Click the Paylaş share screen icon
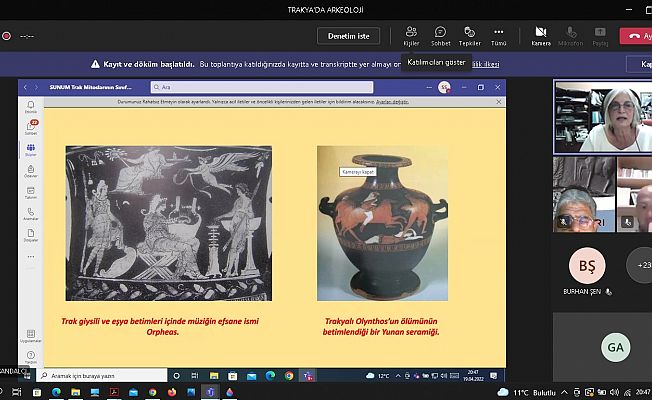 point(600,35)
